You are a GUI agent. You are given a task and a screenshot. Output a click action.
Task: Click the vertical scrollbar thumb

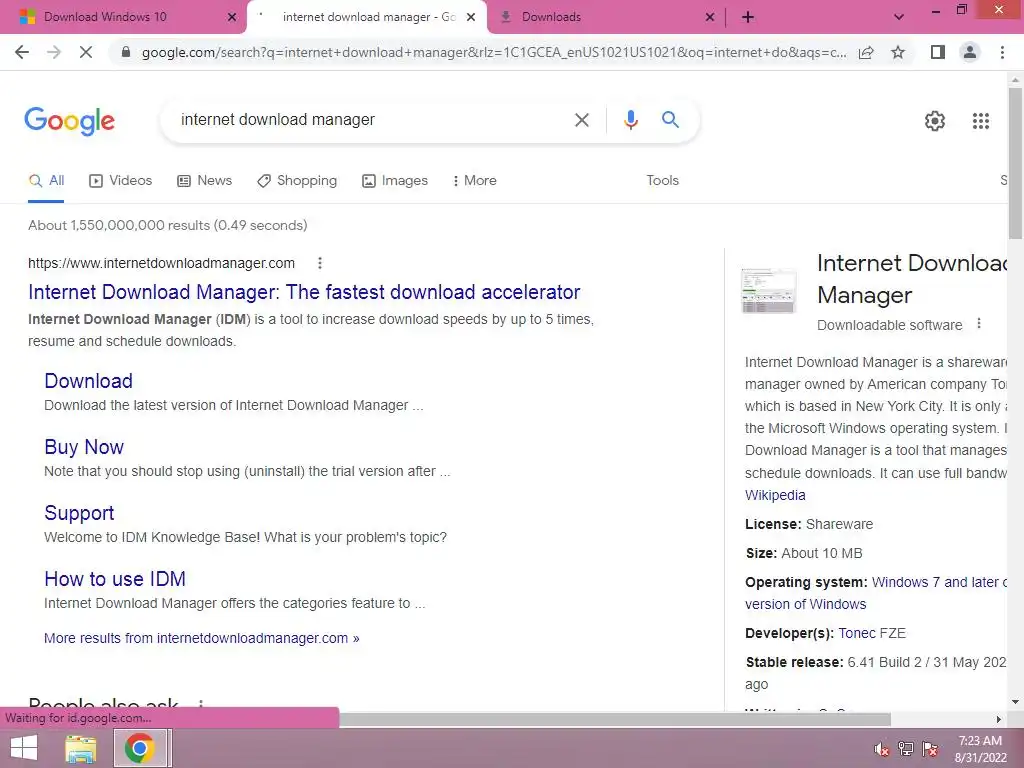[x=1015, y=163]
